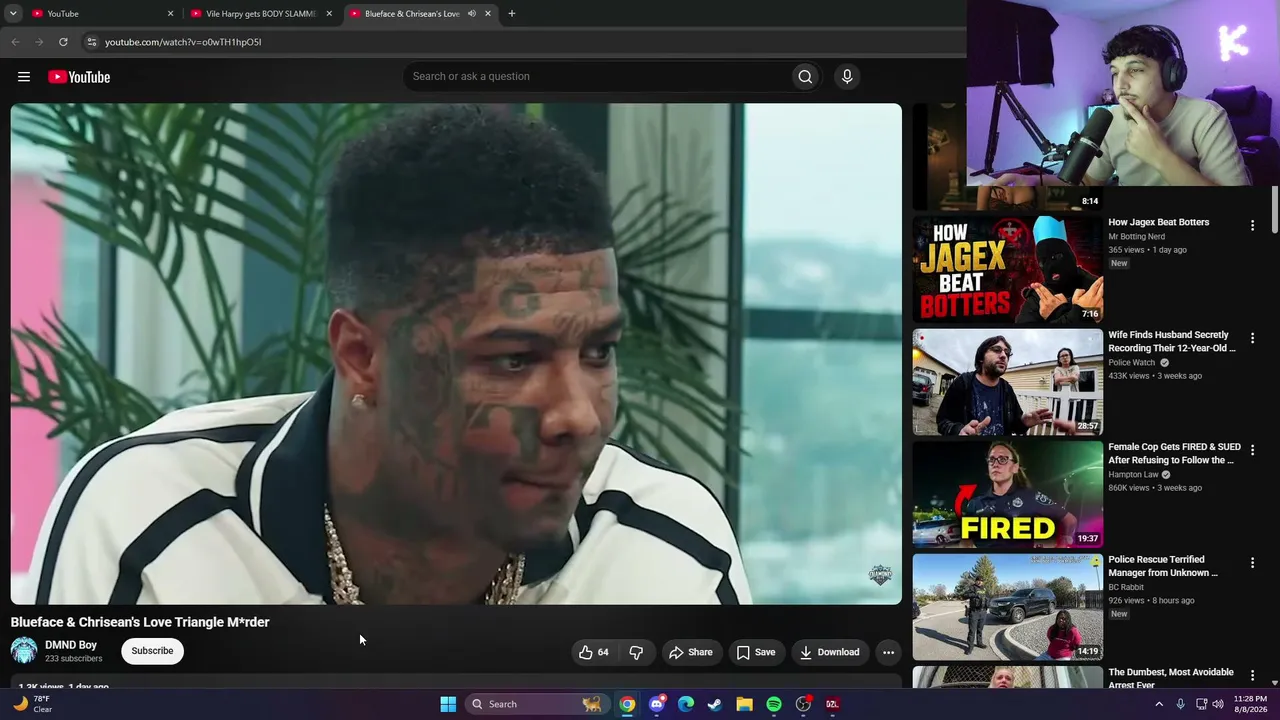Open options for Dumbest, Most Avoidable Arrest

(x=1252, y=676)
